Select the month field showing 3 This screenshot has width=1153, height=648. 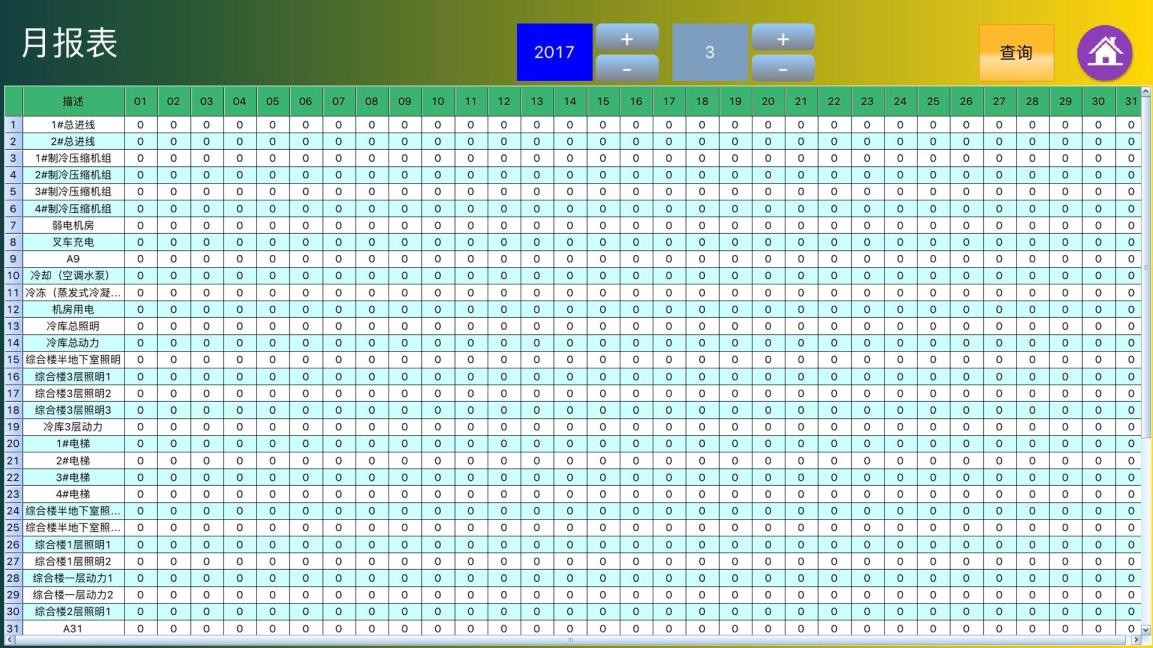(710, 52)
